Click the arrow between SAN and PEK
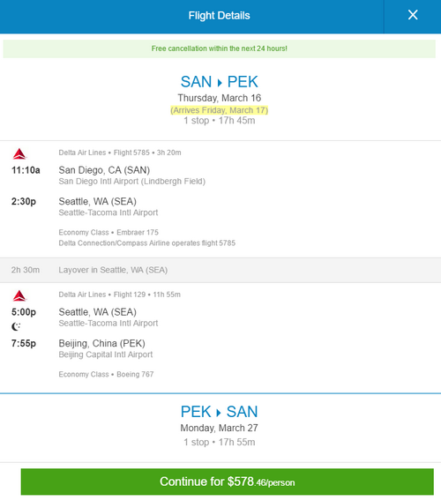This screenshot has height=500, width=441. pos(219,82)
